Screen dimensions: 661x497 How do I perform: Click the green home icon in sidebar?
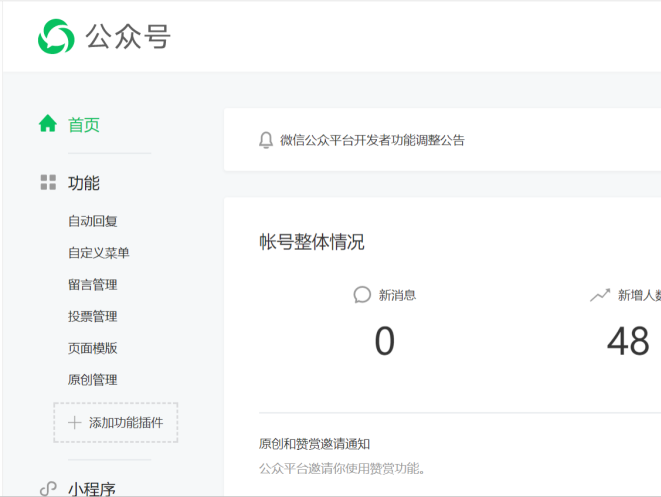point(47,124)
